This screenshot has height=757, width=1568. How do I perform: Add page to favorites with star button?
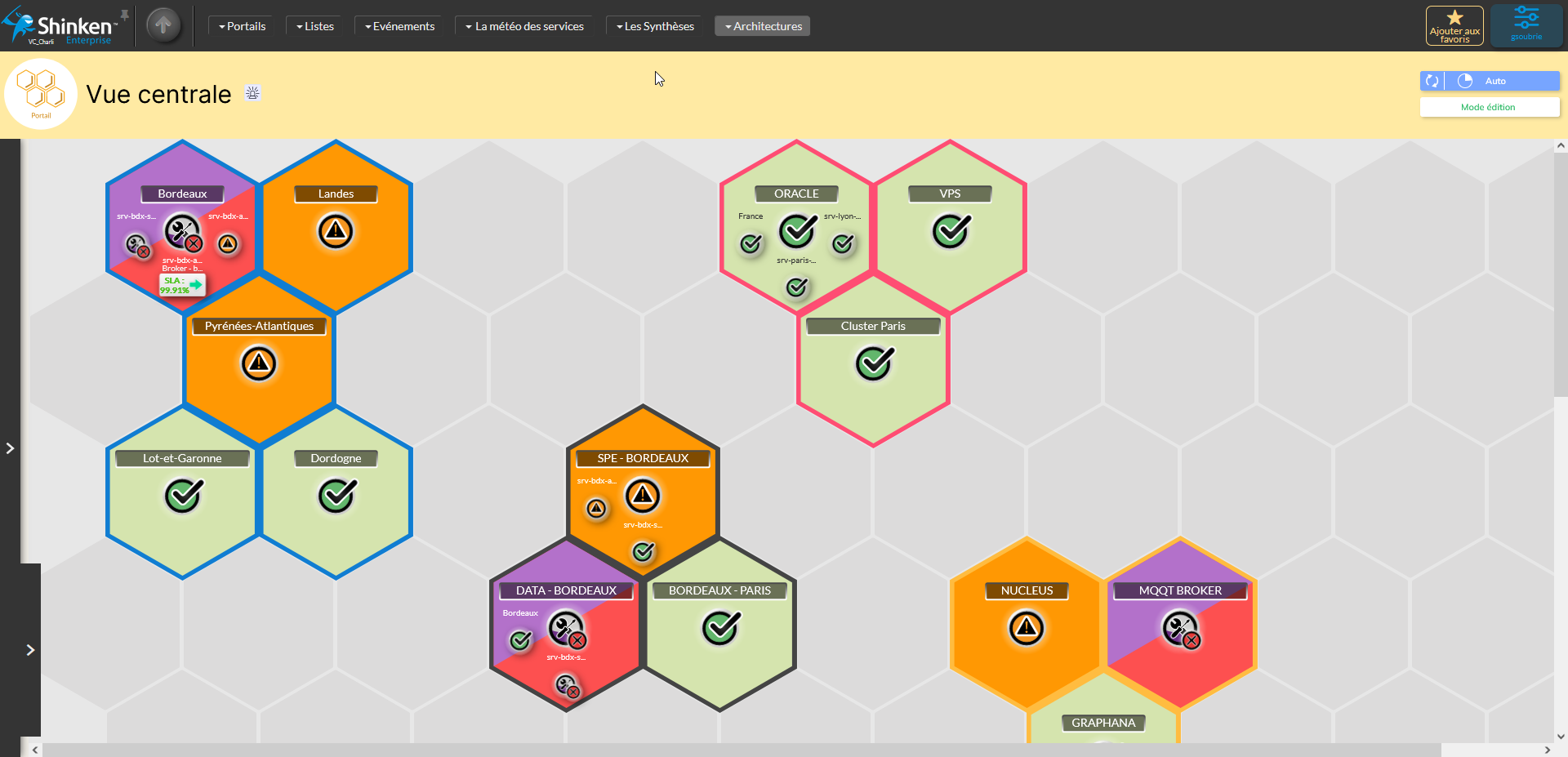click(x=1454, y=25)
